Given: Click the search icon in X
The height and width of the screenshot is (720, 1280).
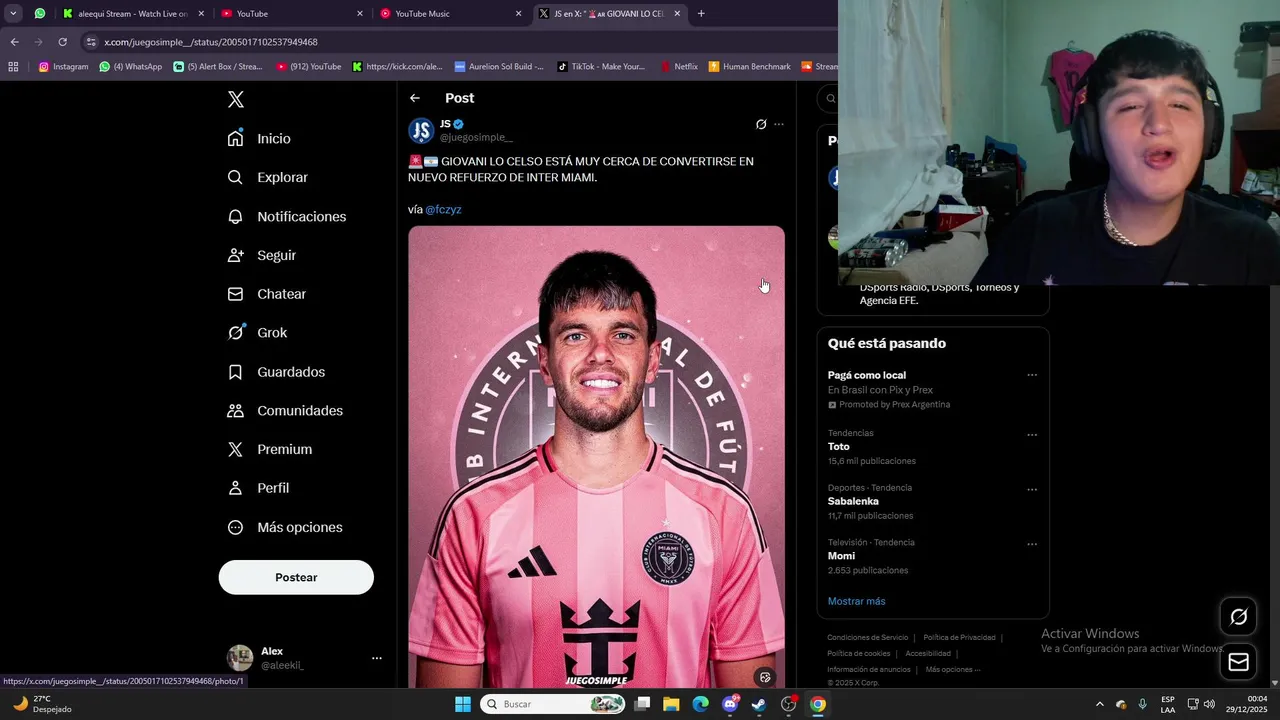Looking at the screenshot, I should point(830,98).
